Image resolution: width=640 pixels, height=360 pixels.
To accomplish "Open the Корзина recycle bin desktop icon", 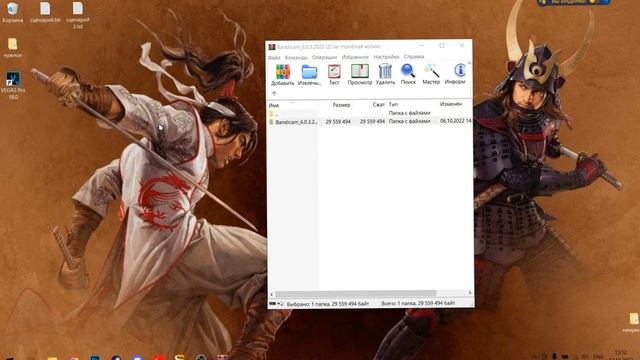I will click(13, 12).
